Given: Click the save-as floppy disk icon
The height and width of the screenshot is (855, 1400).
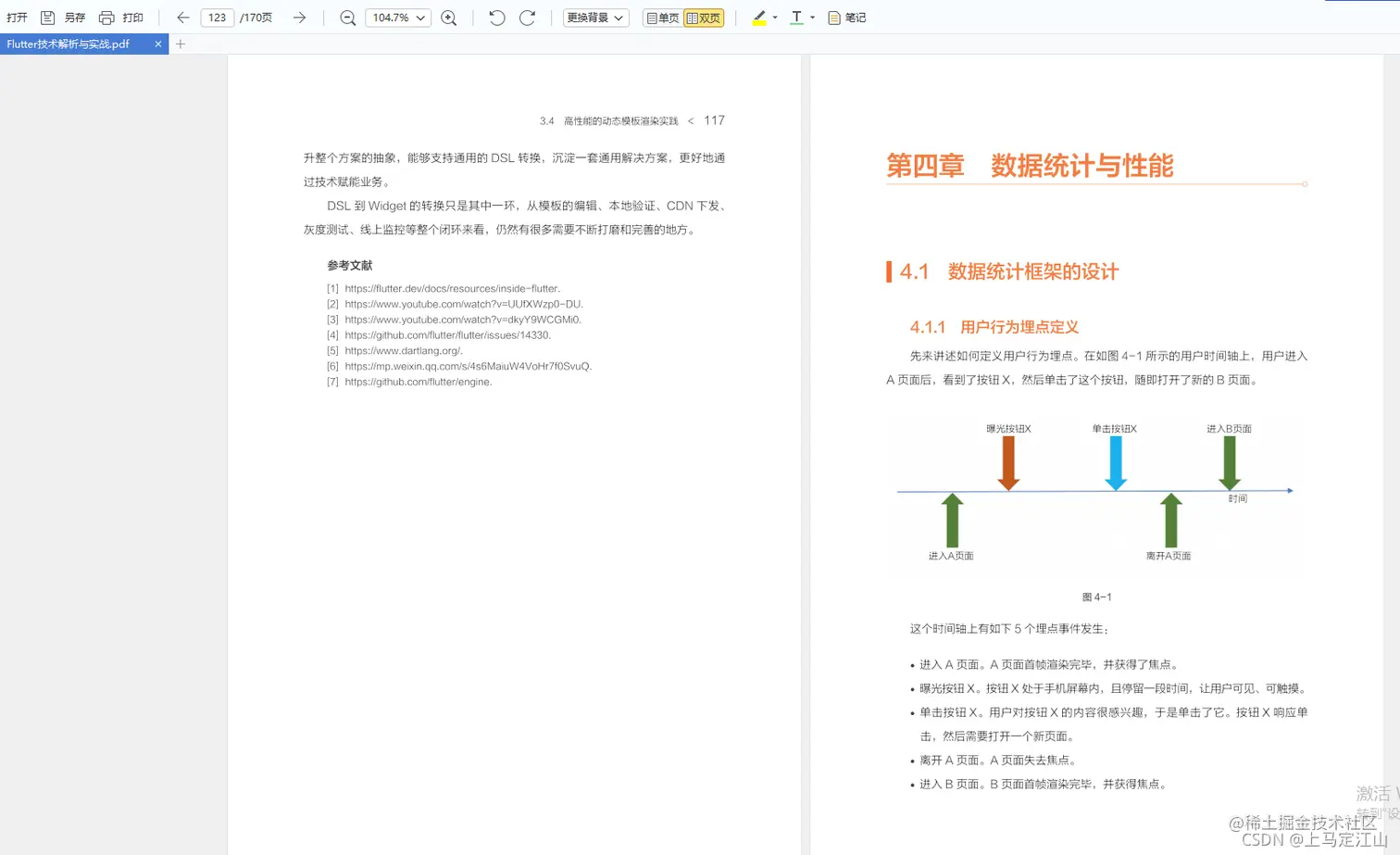Looking at the screenshot, I should tap(47, 18).
